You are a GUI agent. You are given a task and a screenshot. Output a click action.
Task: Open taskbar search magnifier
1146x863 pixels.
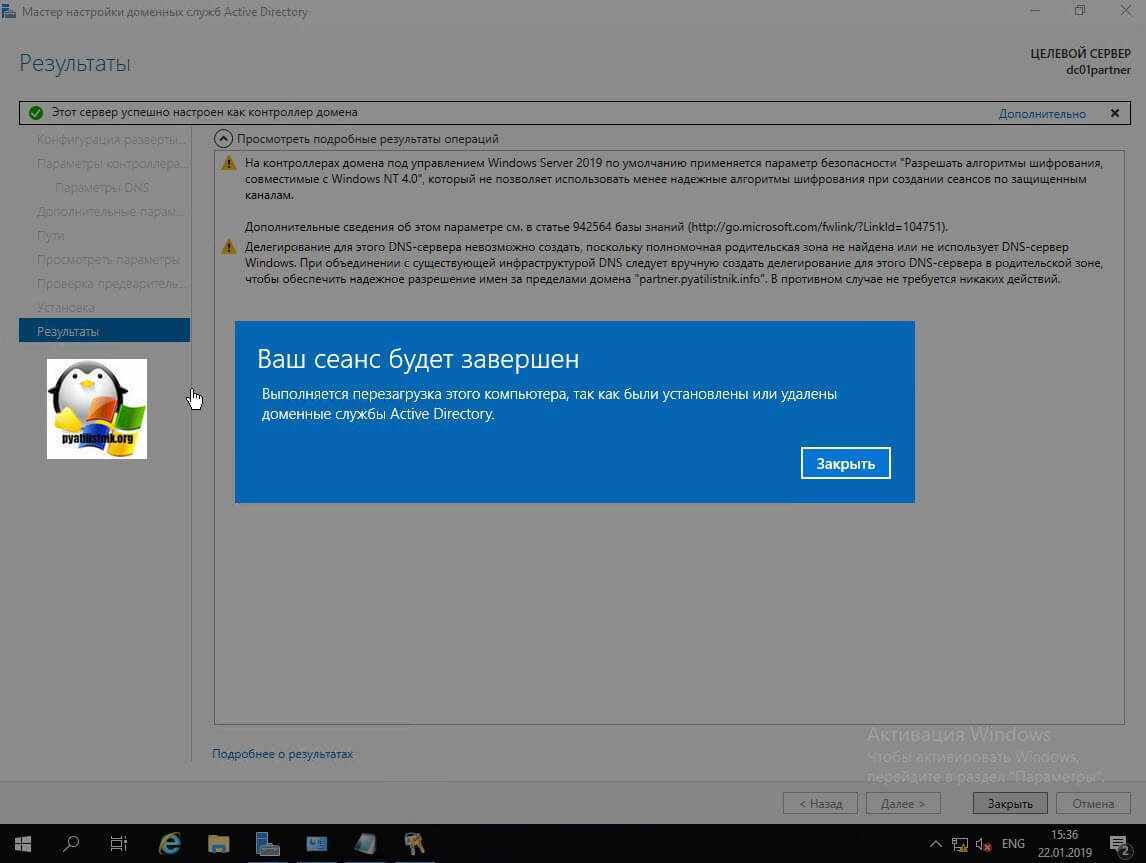[71, 844]
